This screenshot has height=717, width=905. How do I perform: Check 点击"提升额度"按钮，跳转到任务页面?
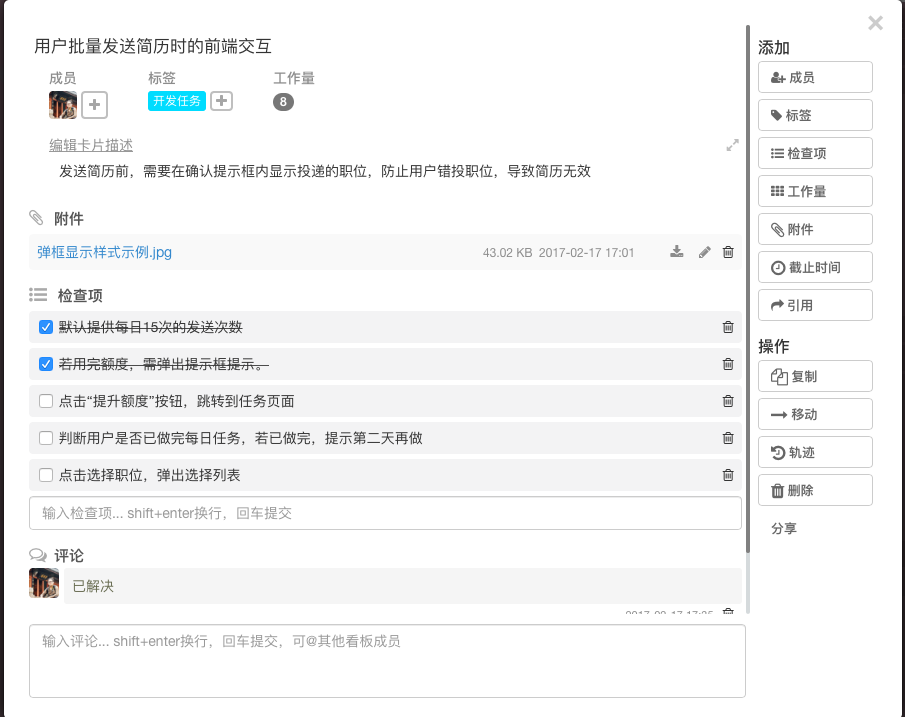[x=46, y=401]
